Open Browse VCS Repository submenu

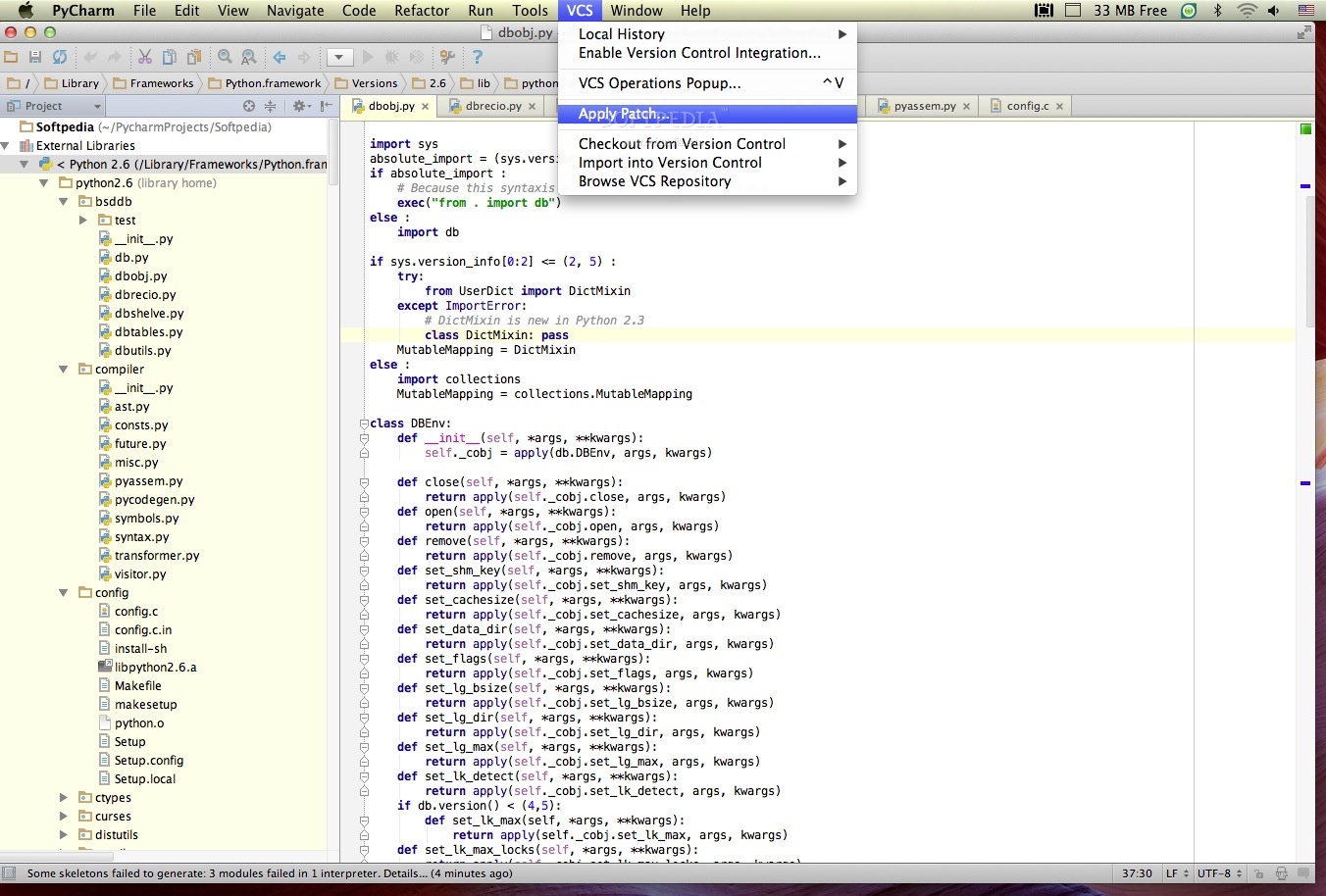[x=707, y=181]
